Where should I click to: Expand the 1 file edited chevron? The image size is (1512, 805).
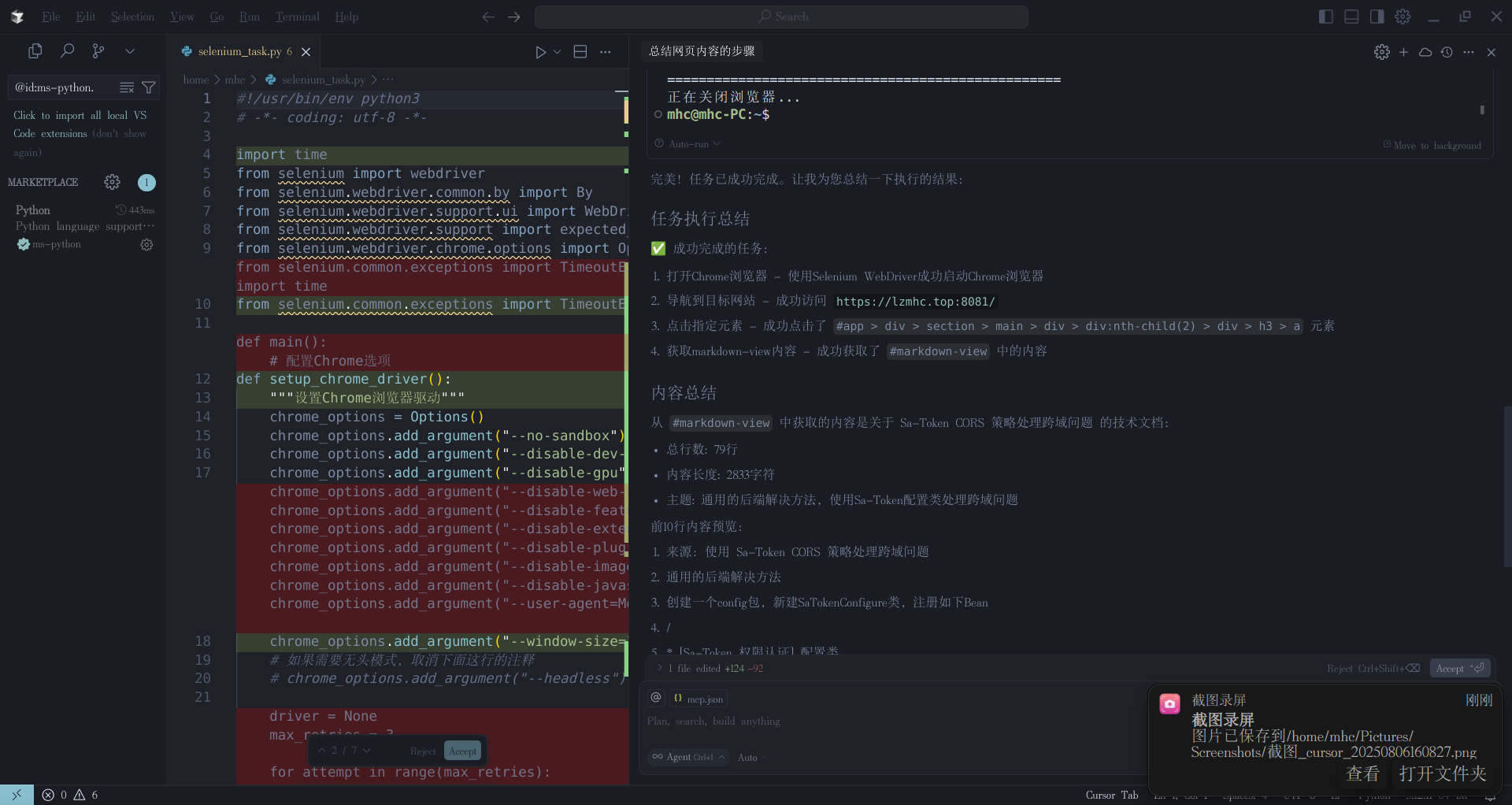pos(659,668)
